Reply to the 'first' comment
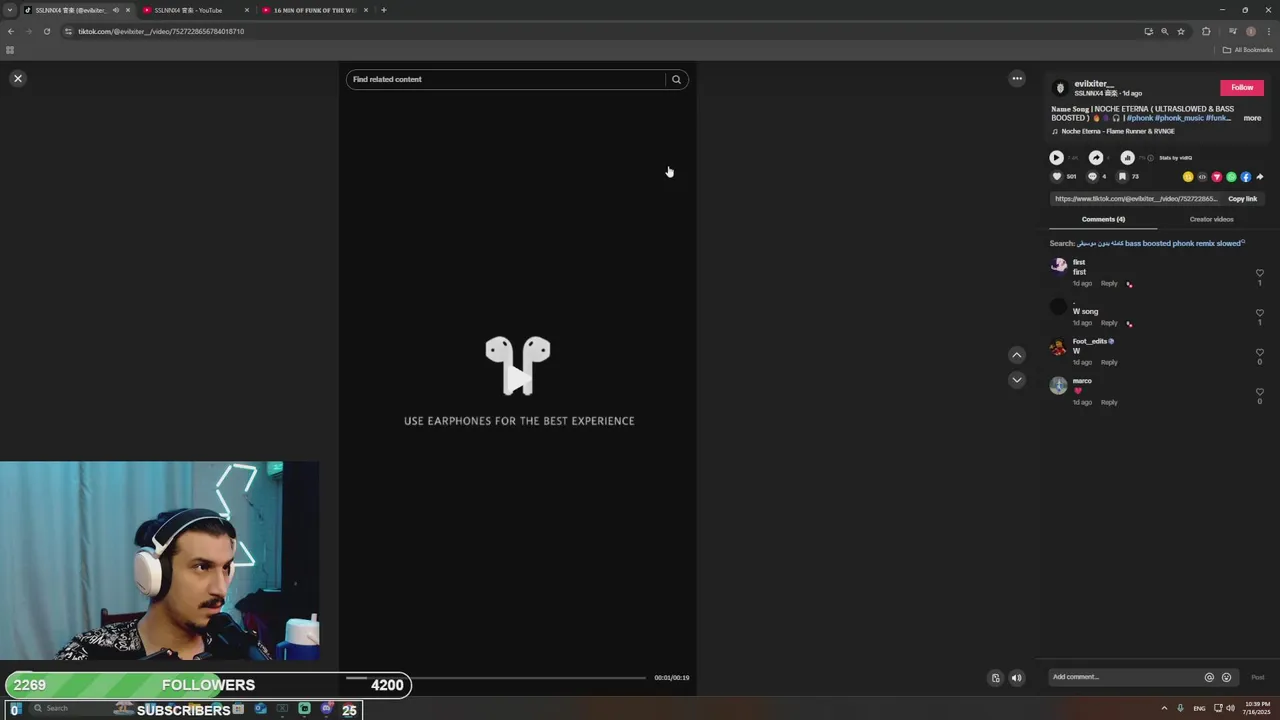The image size is (1280, 720). 1109,283
